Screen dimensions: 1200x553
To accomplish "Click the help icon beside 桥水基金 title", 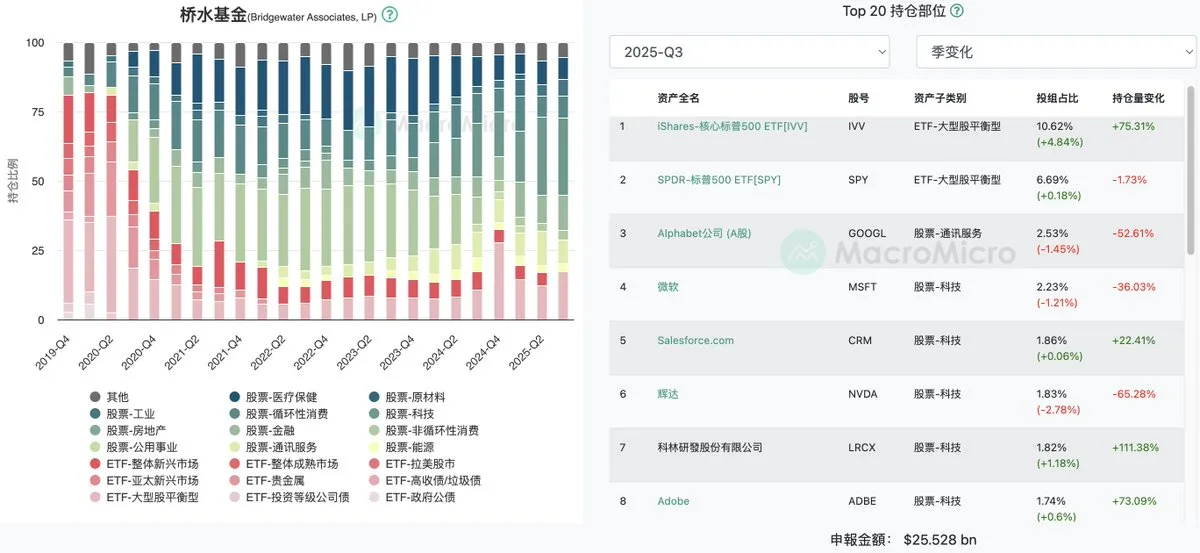I will click(x=390, y=15).
